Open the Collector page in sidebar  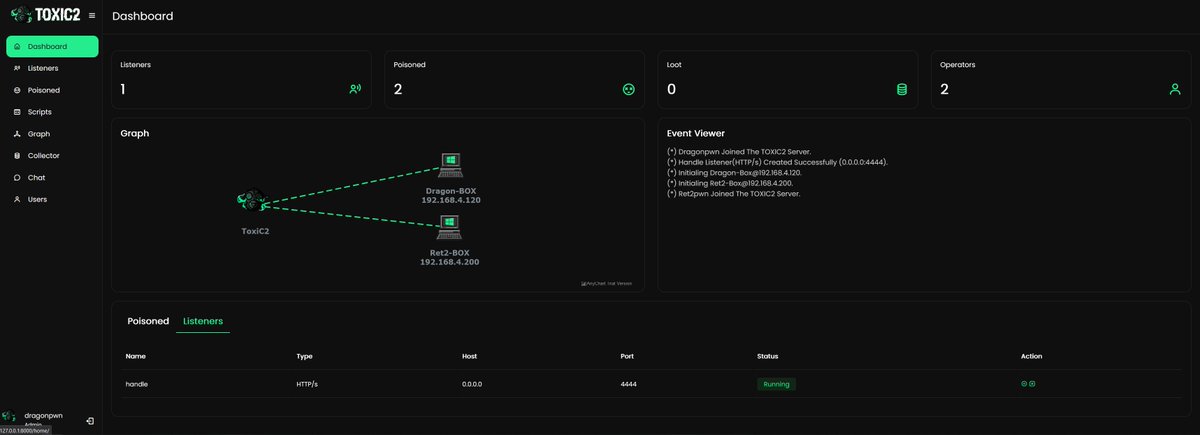(52, 156)
